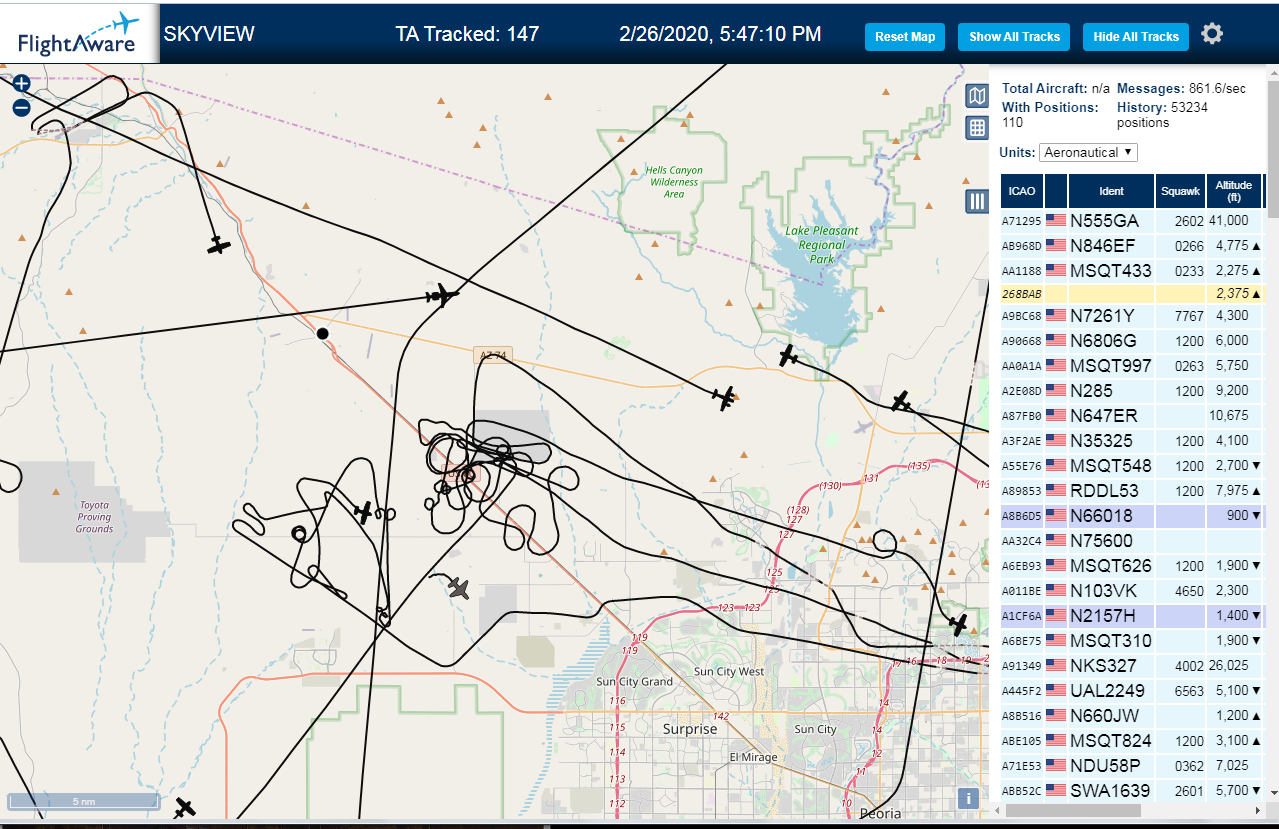Select the MSQT548 aircraft row
The width and height of the screenshot is (1279, 829).
(1132, 465)
